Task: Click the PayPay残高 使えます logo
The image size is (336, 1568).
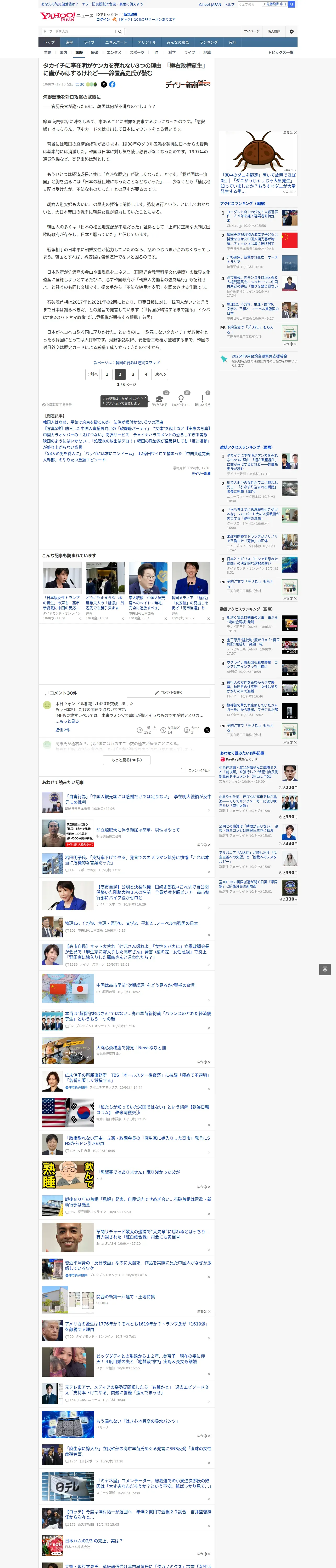Action: coord(239,759)
